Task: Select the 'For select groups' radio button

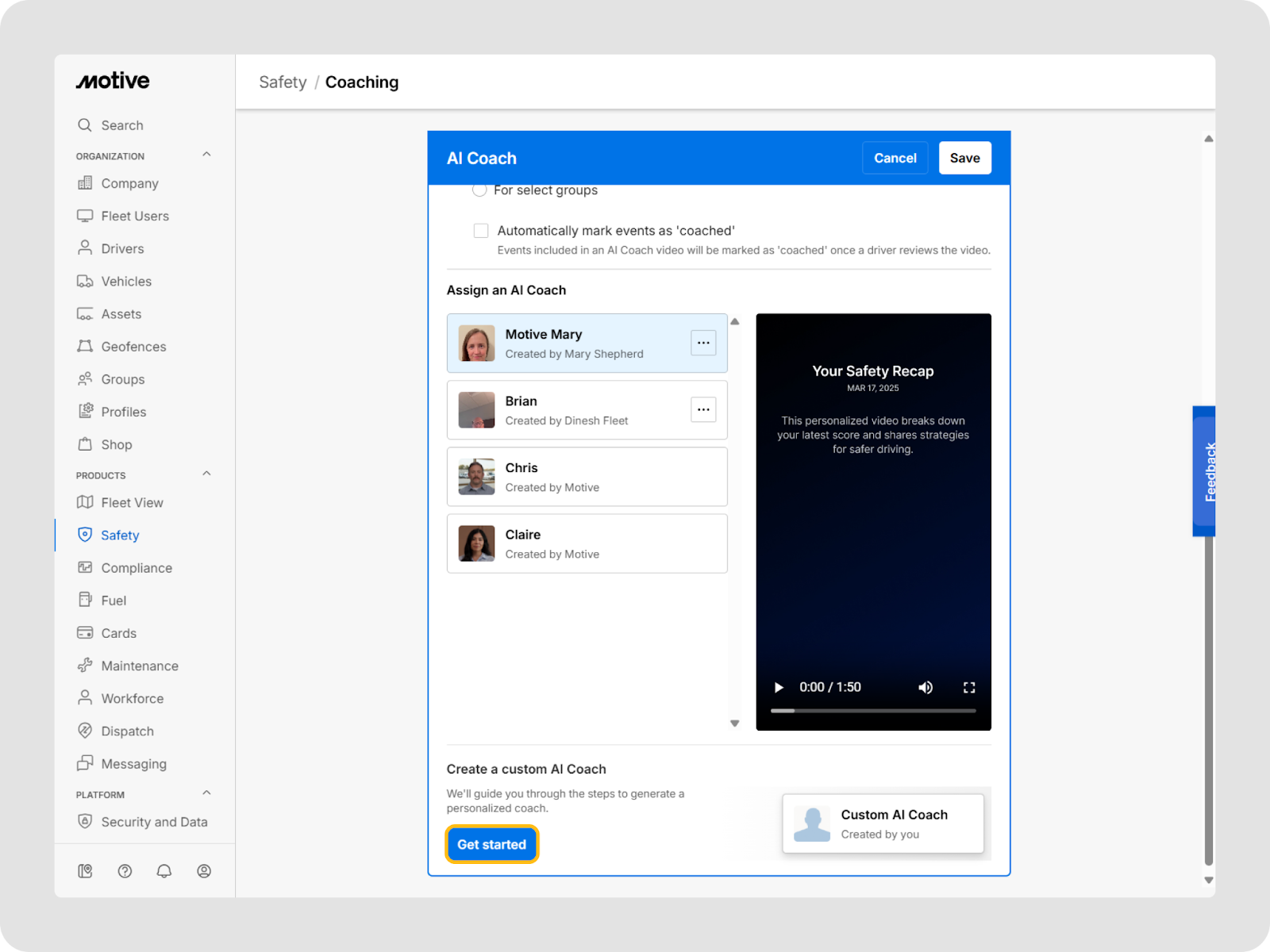Action: (x=479, y=190)
